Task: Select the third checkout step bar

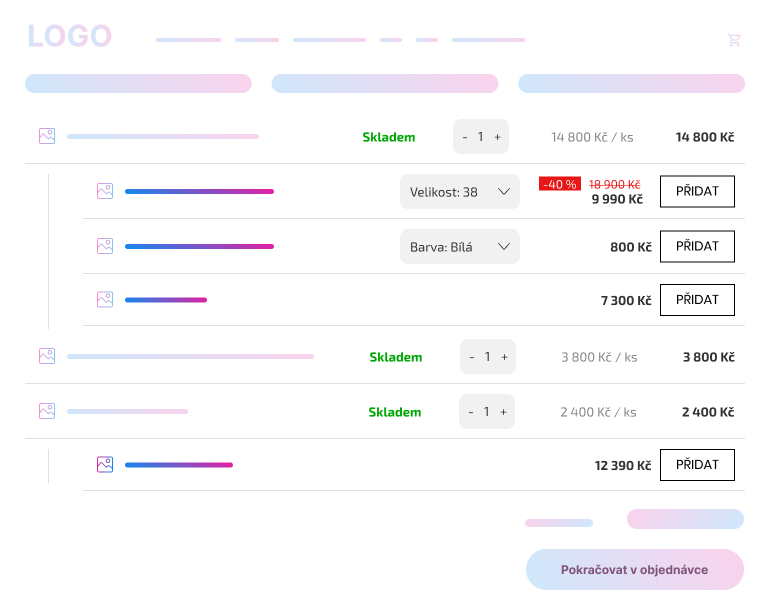Action: [631, 84]
